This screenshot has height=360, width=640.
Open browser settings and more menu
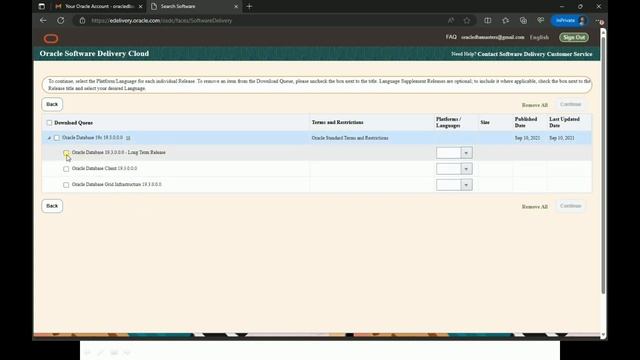[599, 20]
